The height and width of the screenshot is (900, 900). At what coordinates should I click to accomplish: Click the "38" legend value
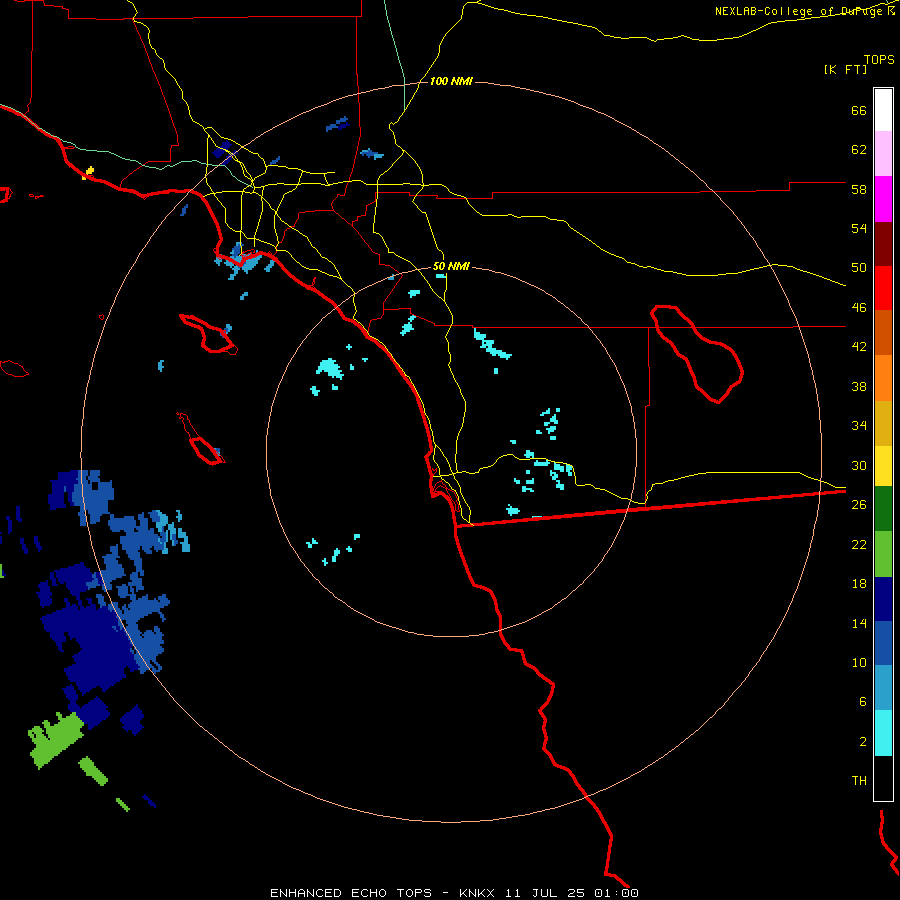point(859,386)
